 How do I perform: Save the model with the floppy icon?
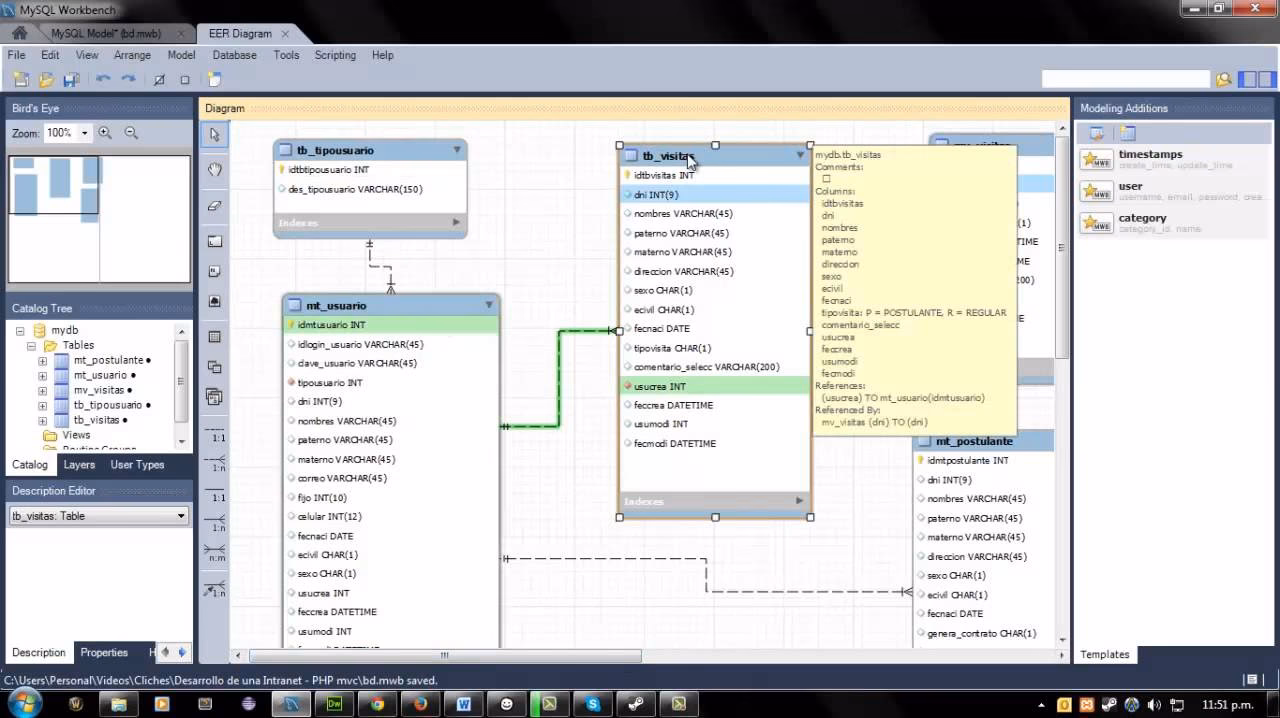pyautogui.click(x=71, y=79)
